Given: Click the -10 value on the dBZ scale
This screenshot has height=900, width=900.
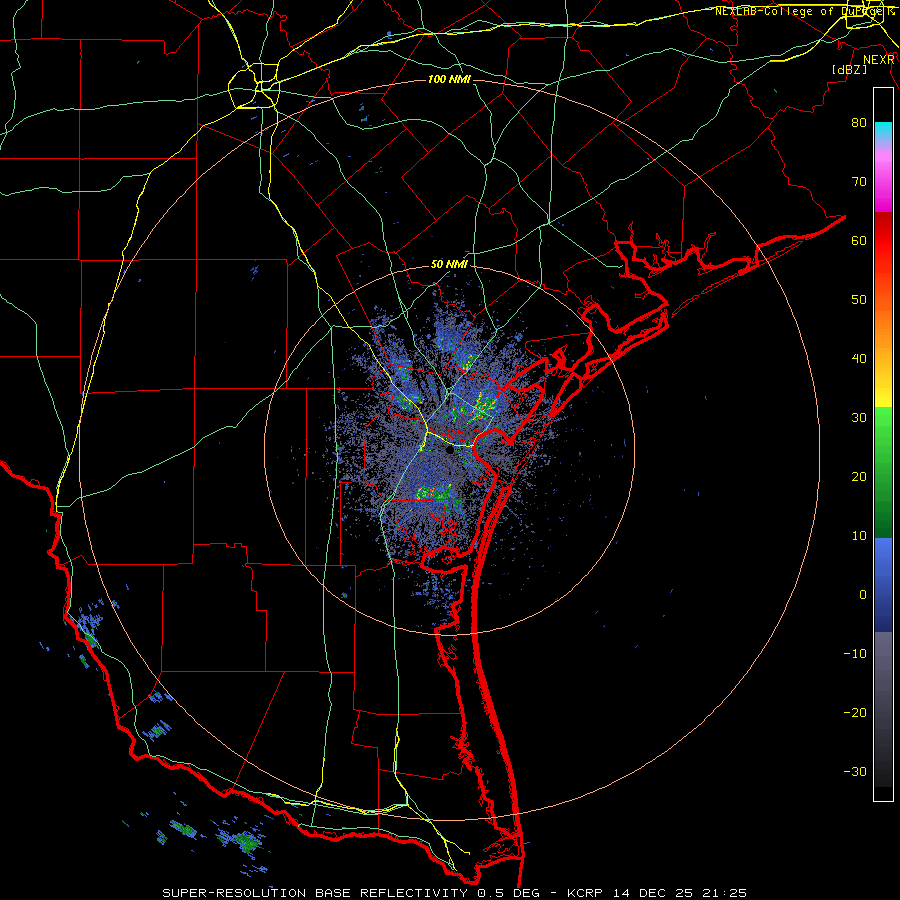Looking at the screenshot, I should (855, 654).
